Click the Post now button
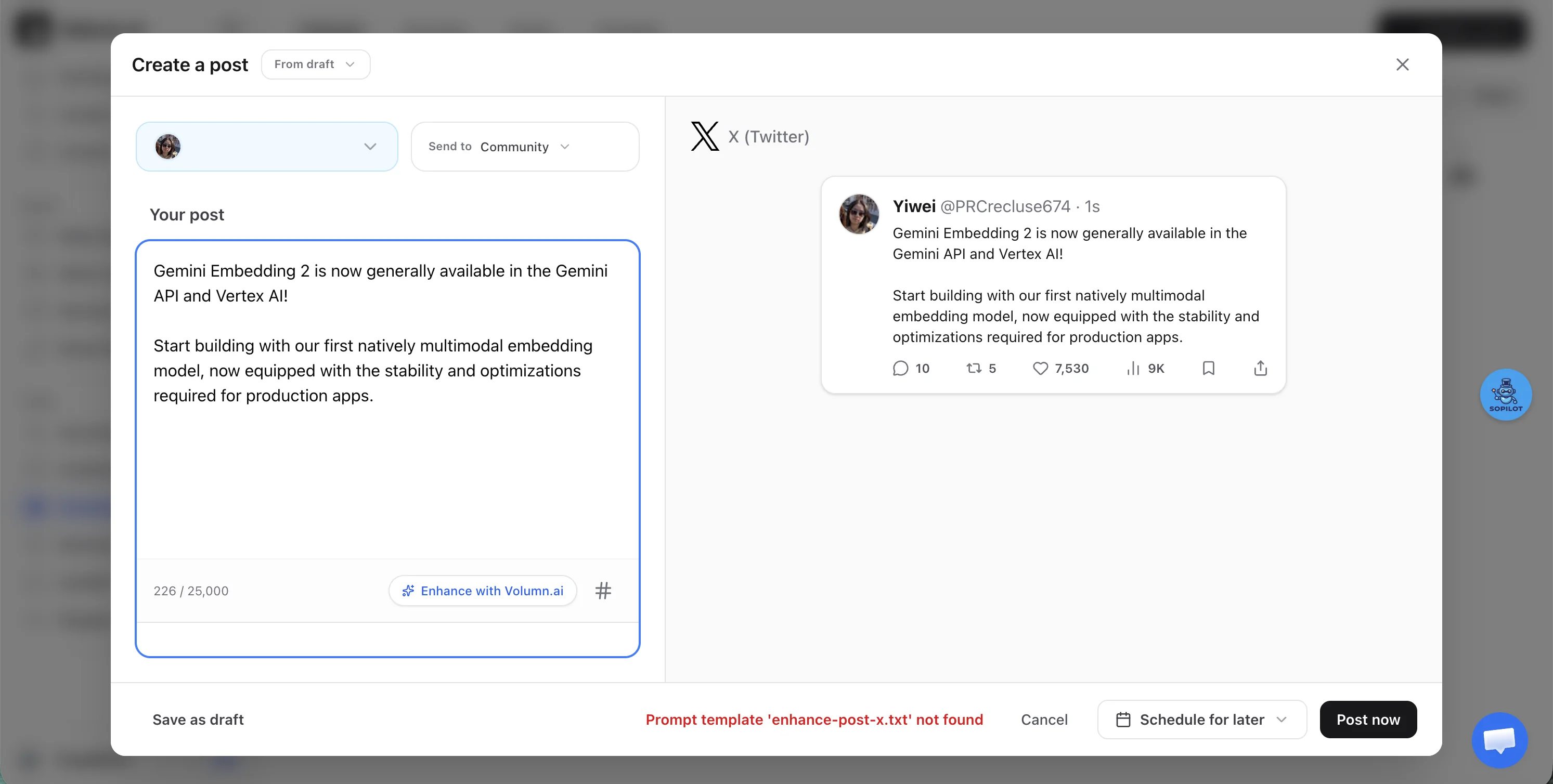Screen dimensions: 1553x784 tap(1368, 720)
